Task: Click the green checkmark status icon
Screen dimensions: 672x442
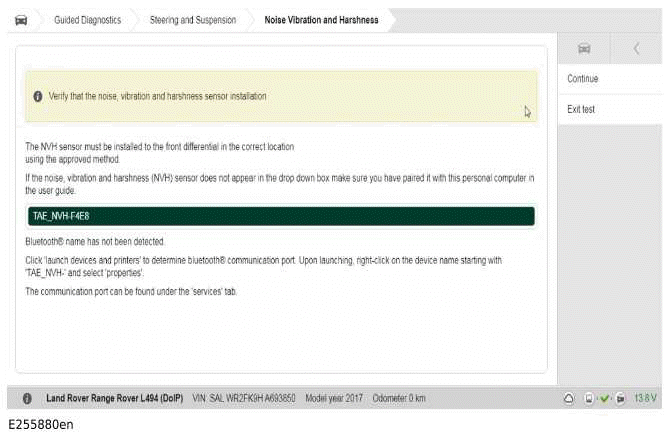Action: pyautogui.click(x=605, y=398)
